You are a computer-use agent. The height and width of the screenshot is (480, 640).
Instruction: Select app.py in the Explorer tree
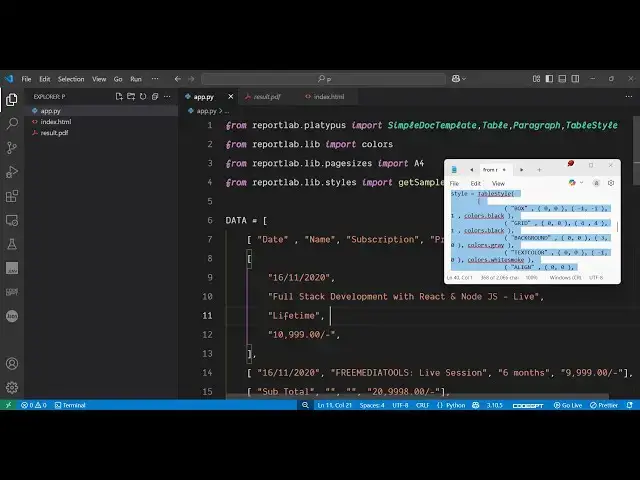click(101, 111)
